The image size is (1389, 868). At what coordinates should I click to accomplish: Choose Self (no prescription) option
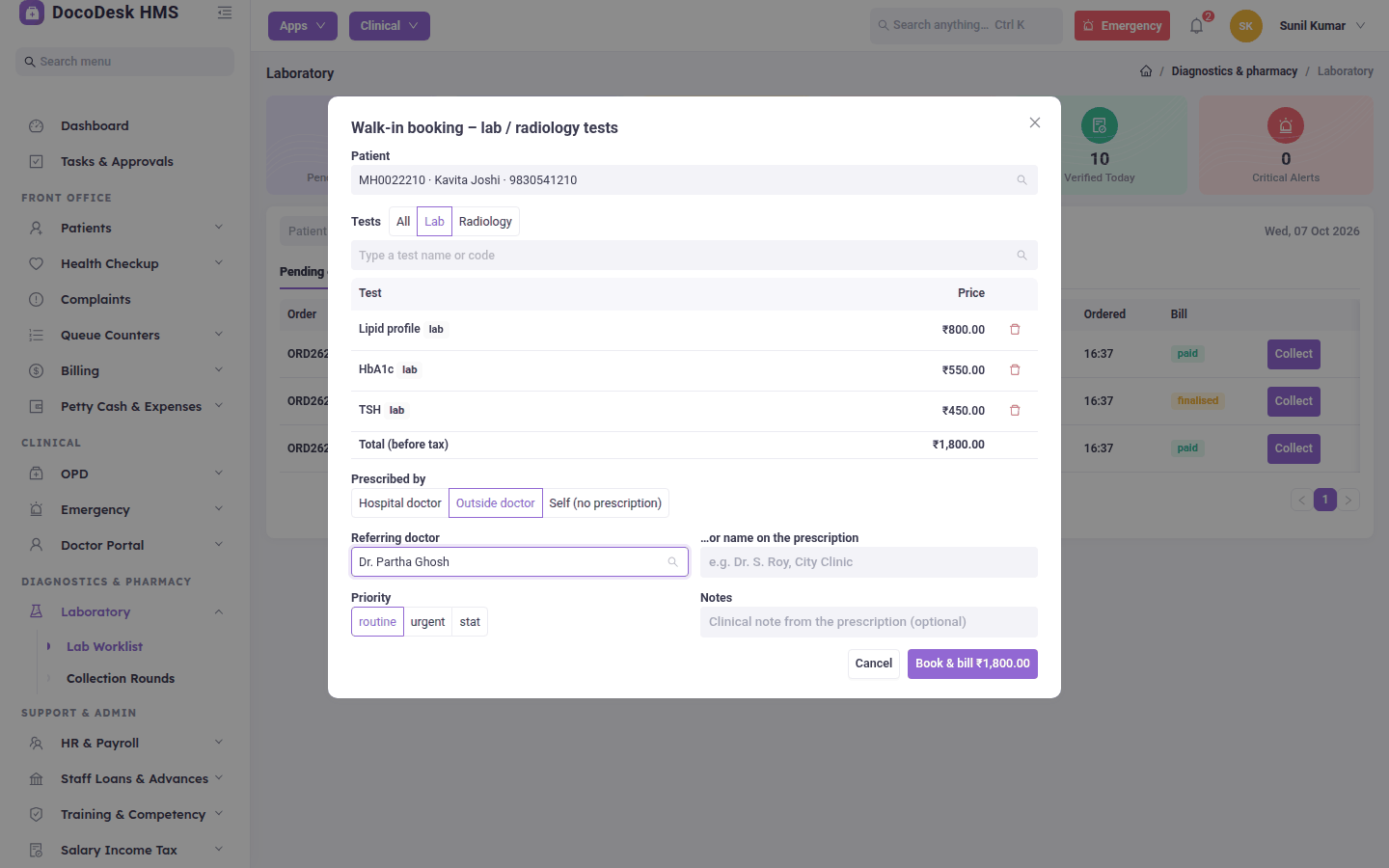point(606,503)
